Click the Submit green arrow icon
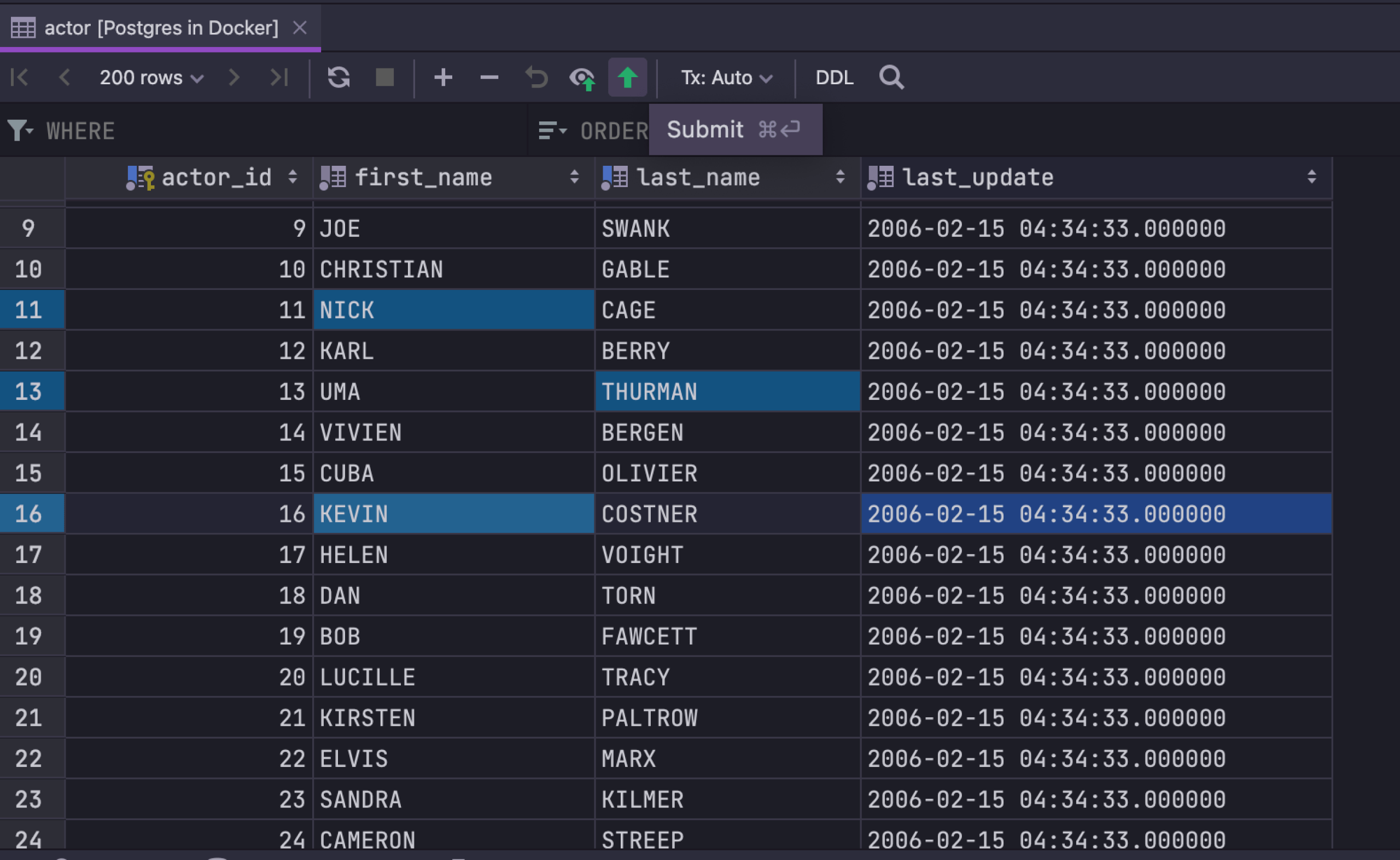The width and height of the screenshot is (1400, 860). tap(627, 77)
